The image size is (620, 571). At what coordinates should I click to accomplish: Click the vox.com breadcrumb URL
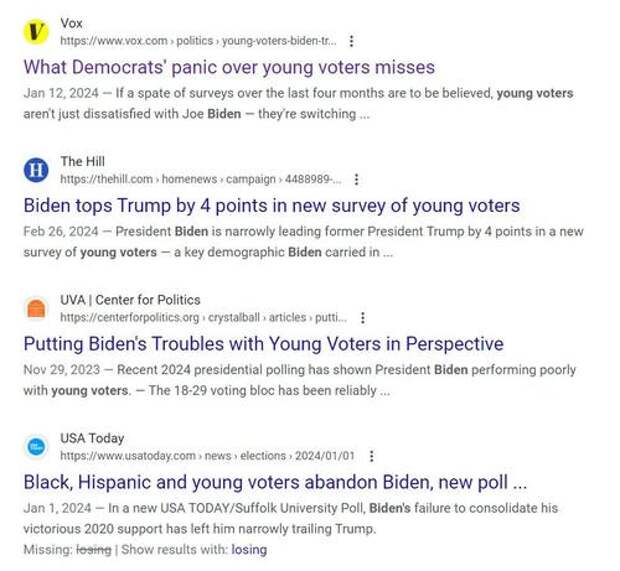[x=198, y=41]
